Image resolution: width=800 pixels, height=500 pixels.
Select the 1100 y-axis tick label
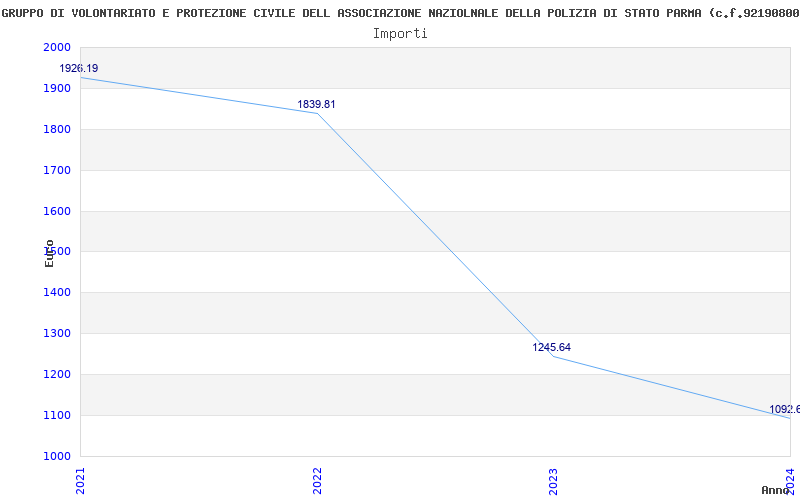pos(56,415)
